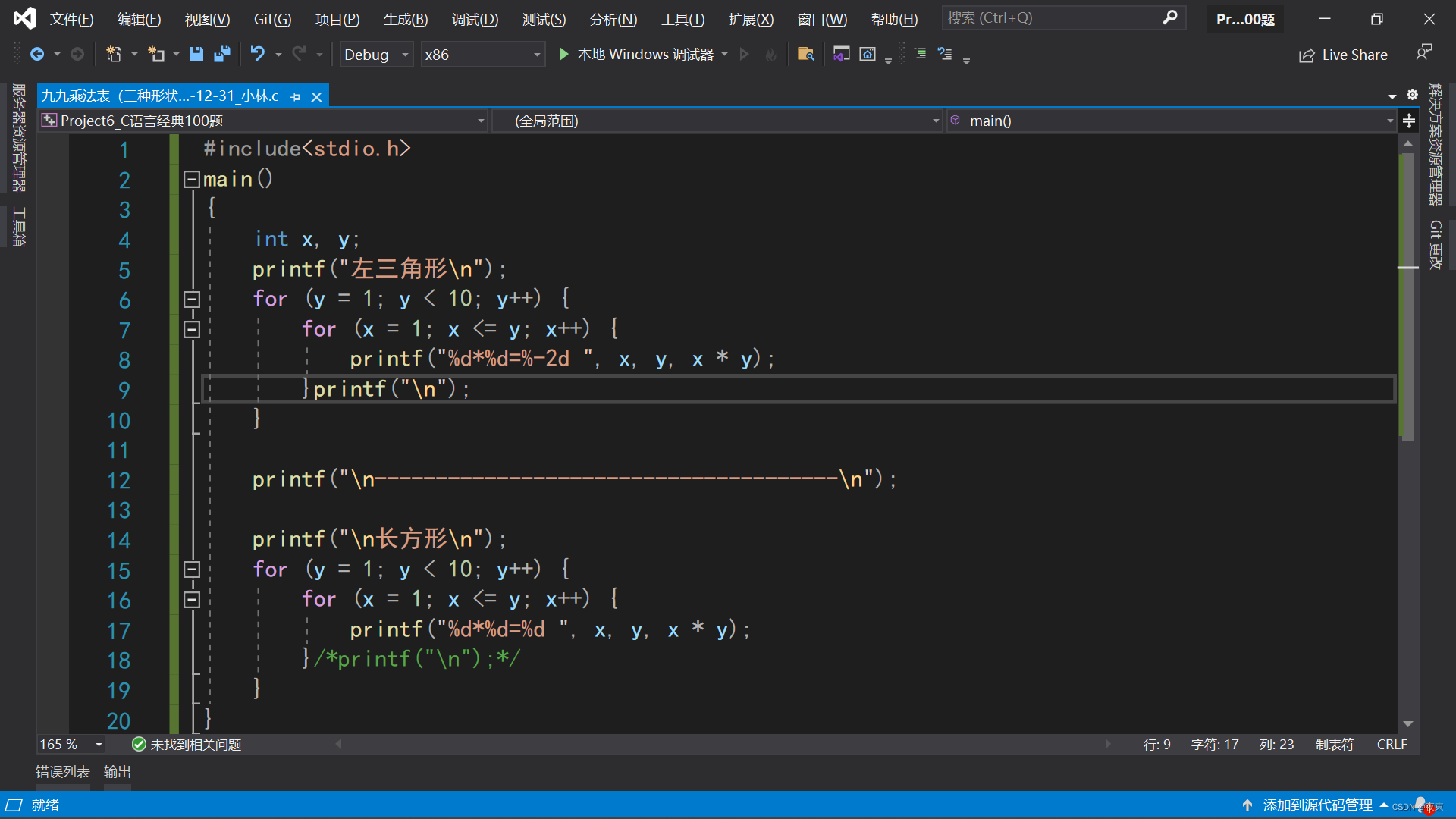Click the Live Share feedback person icon

click(1423, 52)
